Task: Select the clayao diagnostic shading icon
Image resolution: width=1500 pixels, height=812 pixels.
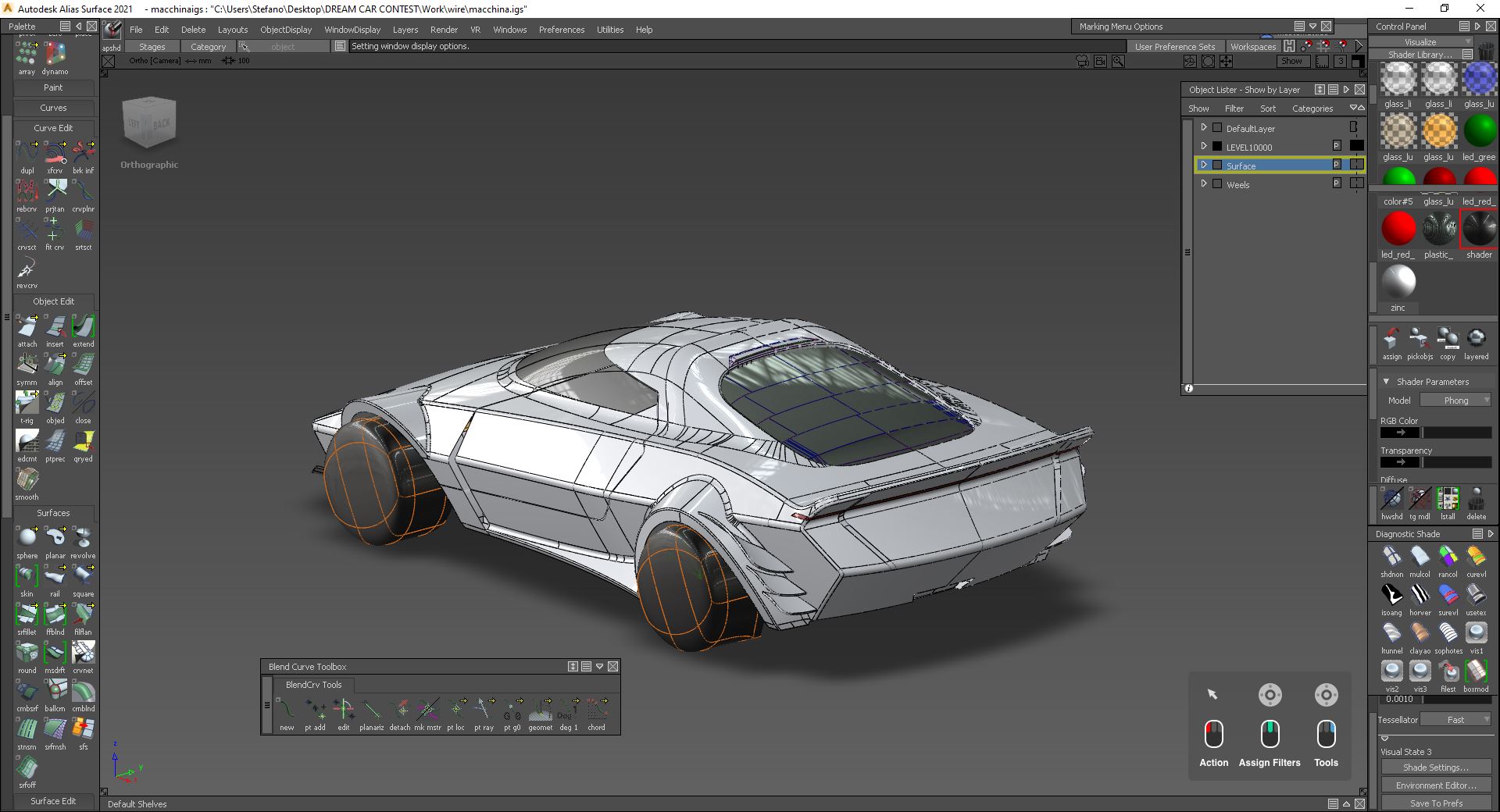Action: (x=1420, y=634)
